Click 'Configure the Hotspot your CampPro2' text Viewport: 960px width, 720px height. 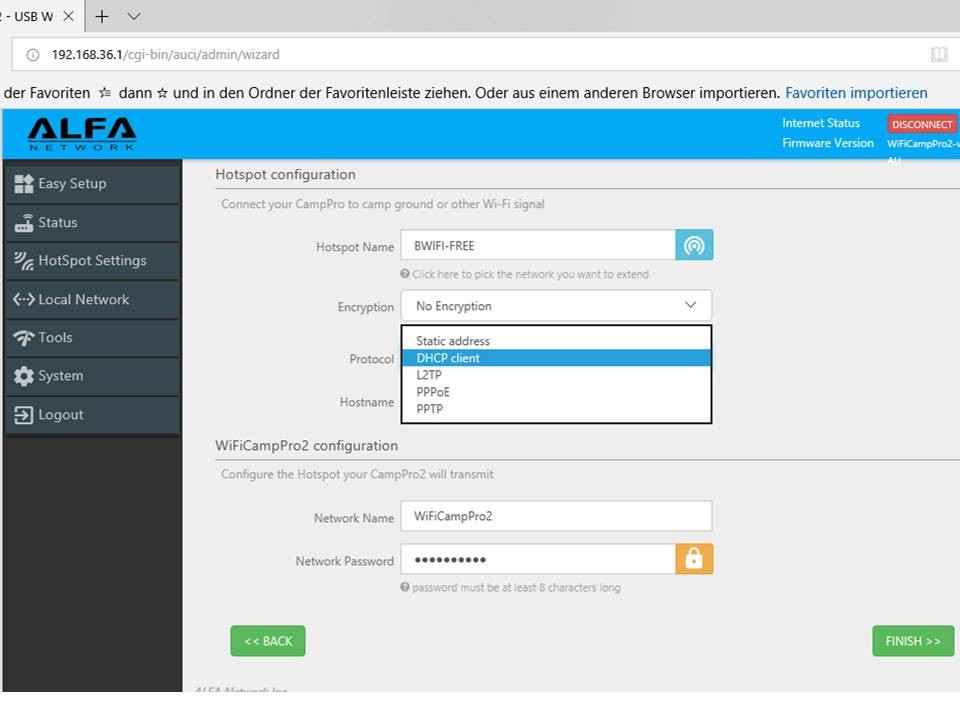tap(357, 474)
